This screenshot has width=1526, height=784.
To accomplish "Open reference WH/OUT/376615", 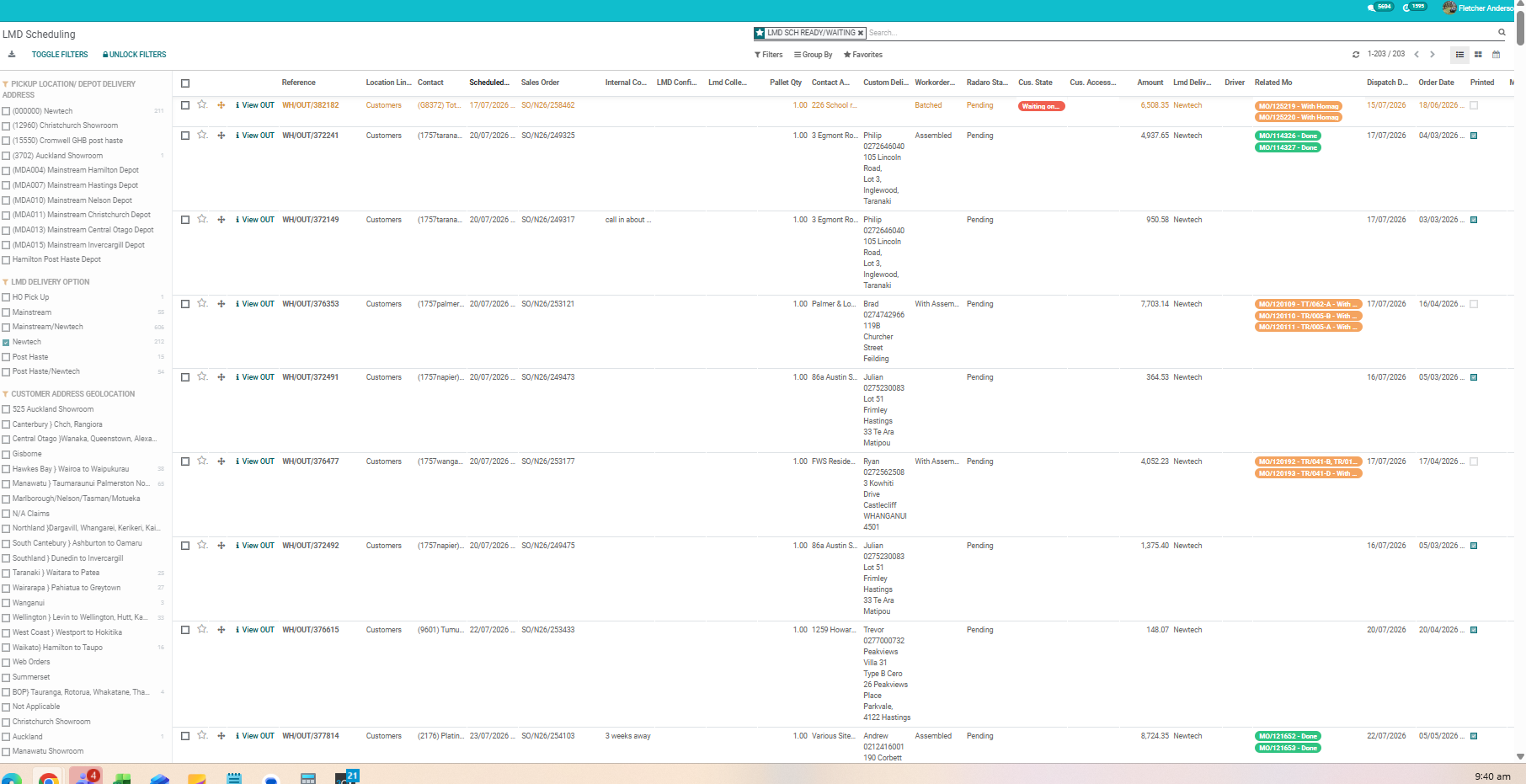I will (x=311, y=630).
